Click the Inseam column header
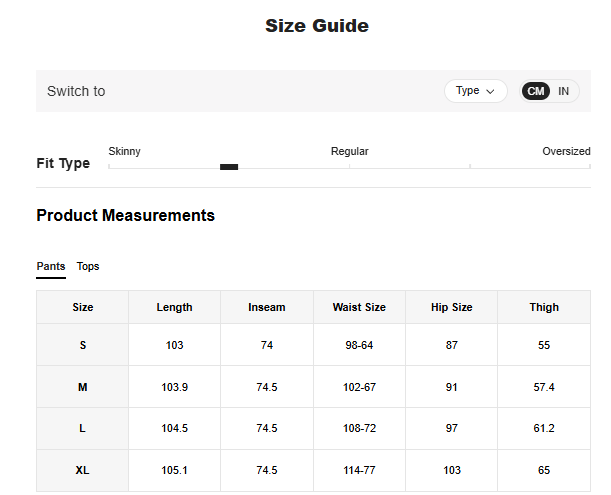This screenshot has width=611, height=495. (x=267, y=308)
